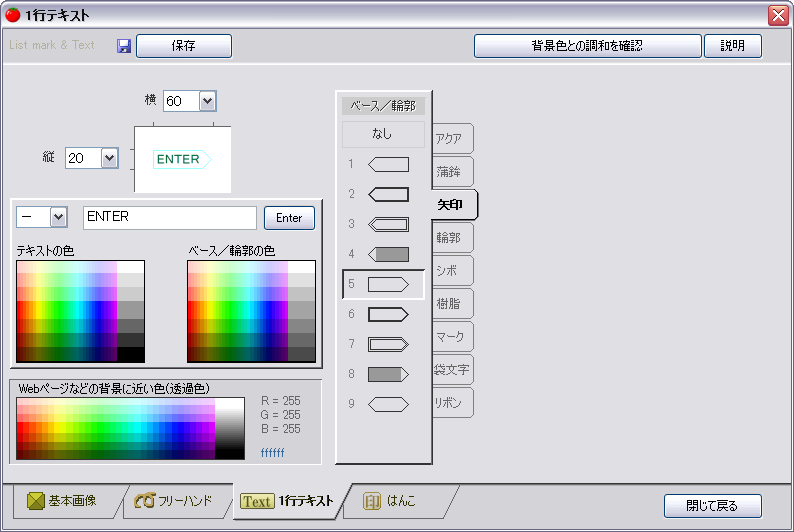Viewport: 794px width, 532px height.
Task: Open the フリーハンド freehand tab
Action: click(x=174, y=501)
